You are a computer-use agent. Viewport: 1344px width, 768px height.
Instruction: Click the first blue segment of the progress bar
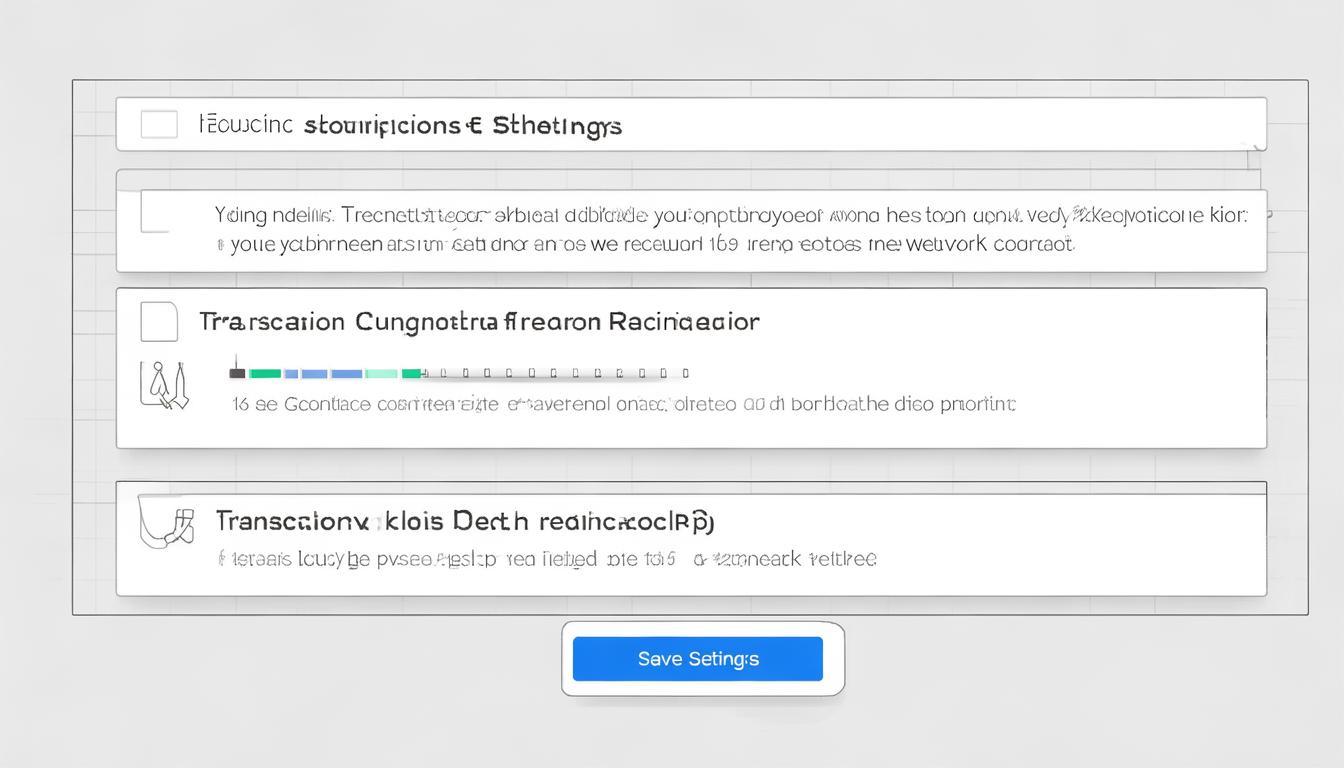click(x=291, y=373)
